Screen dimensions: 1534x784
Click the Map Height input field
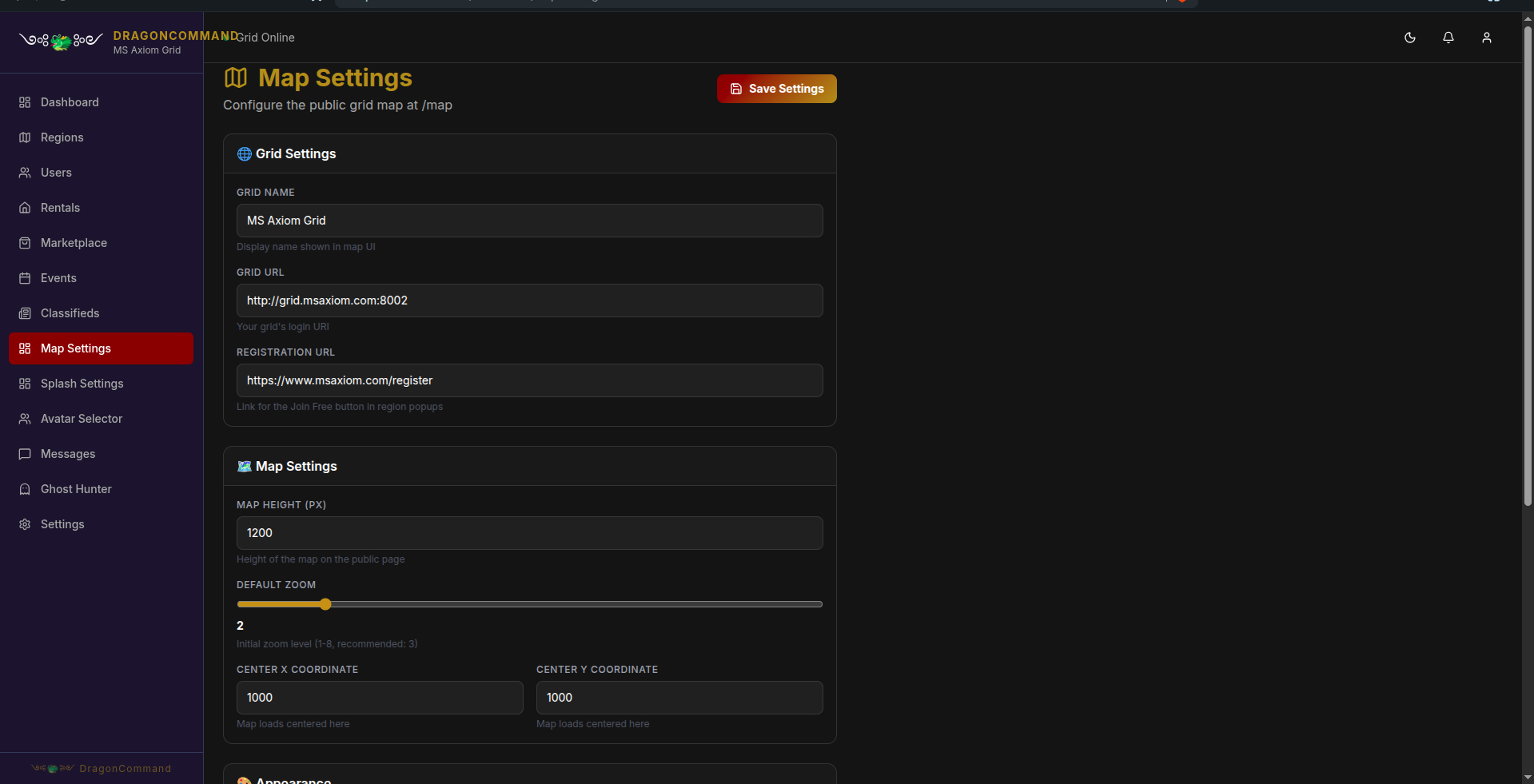(530, 533)
